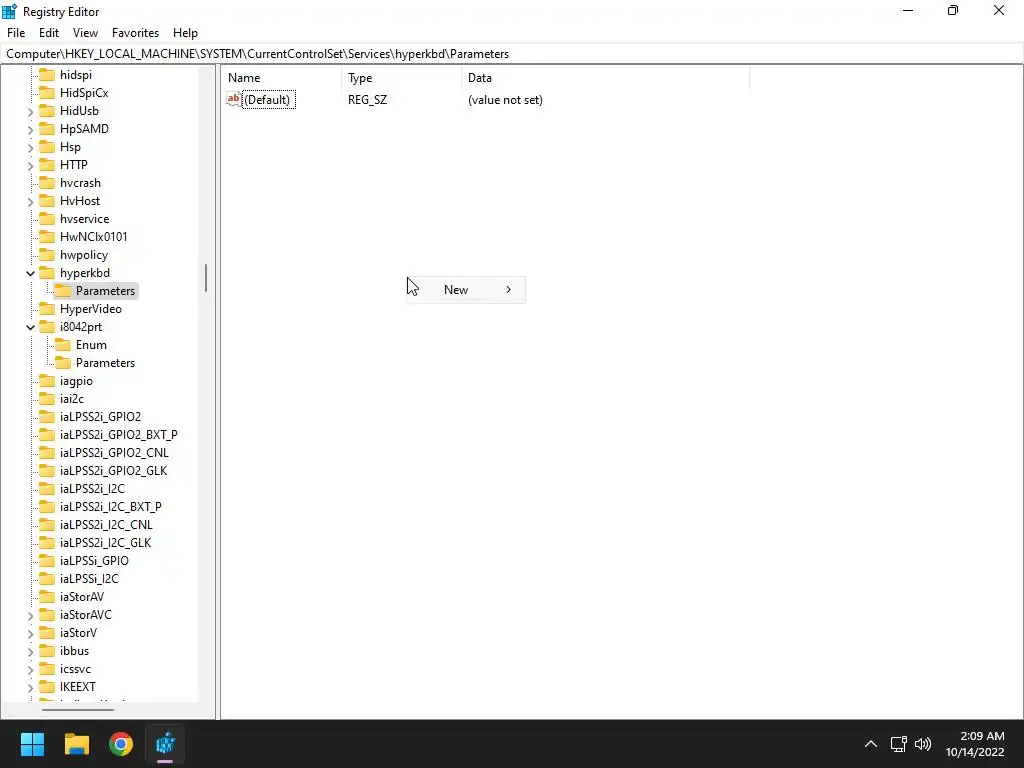Click the tree pane vertical scrollbar thumb

[206, 278]
